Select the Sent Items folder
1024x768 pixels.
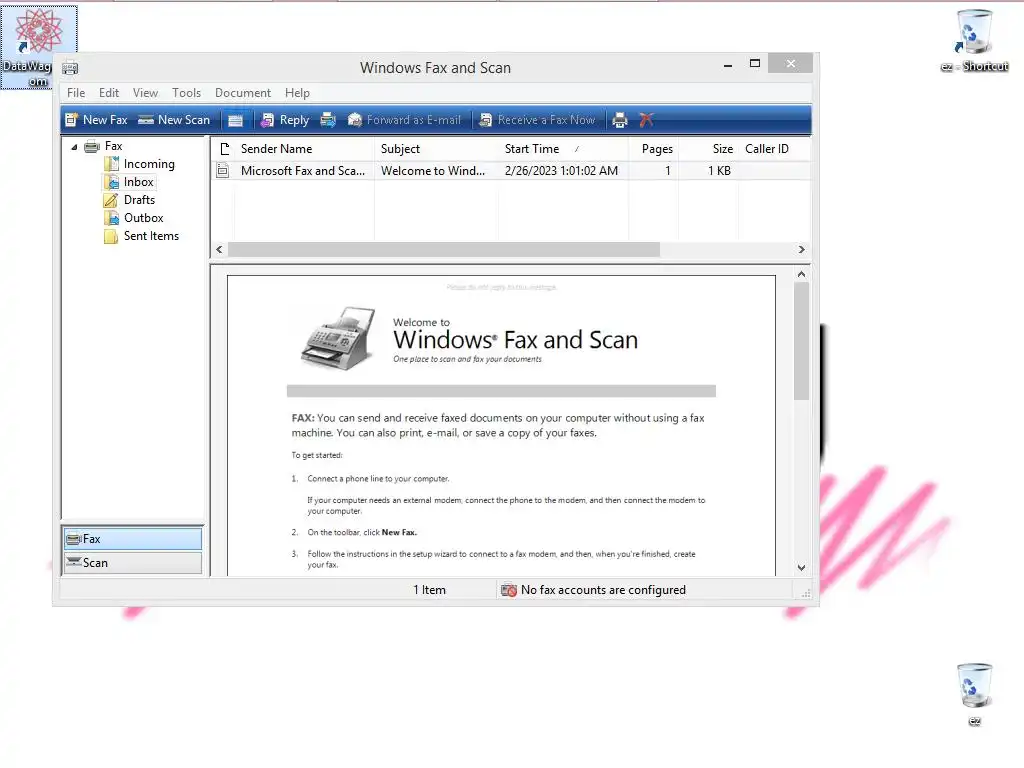tap(151, 236)
